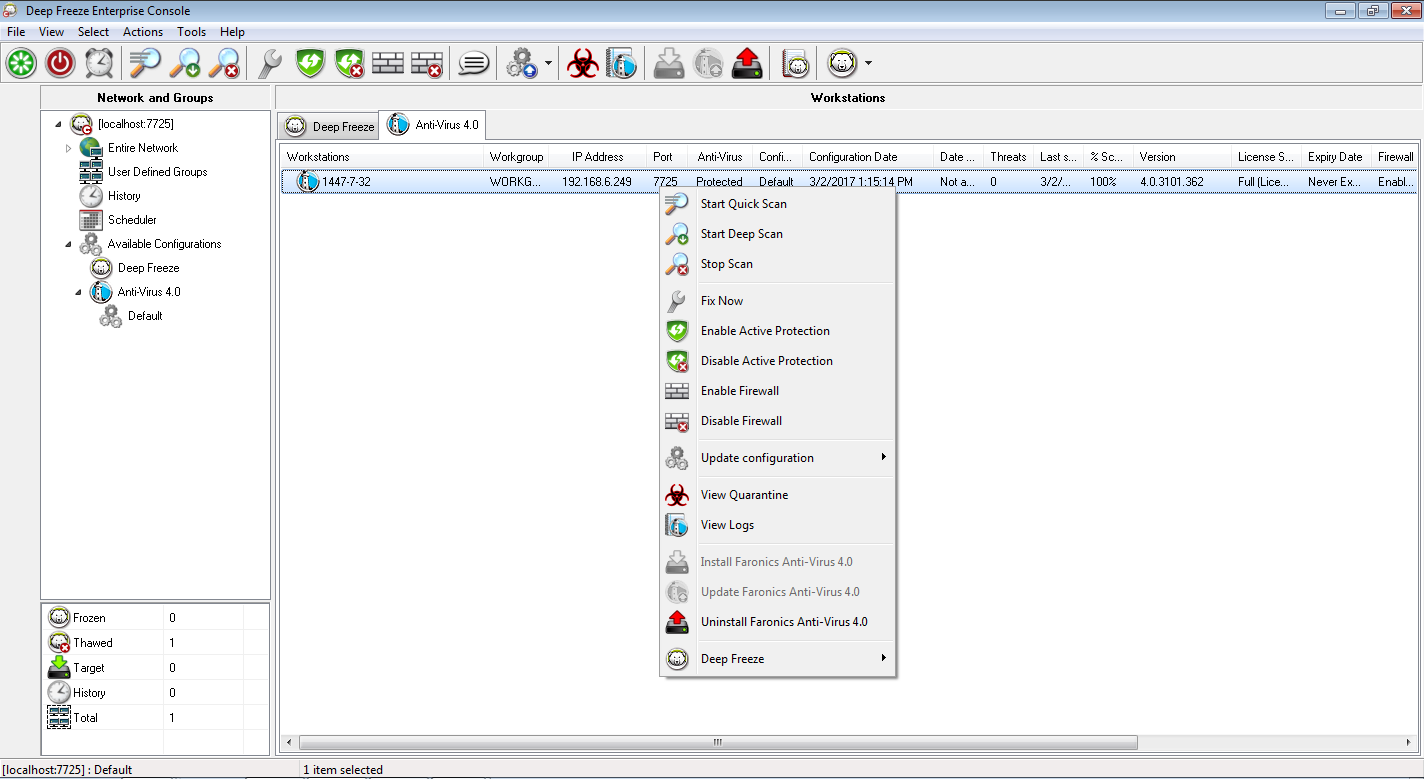1424x779 pixels.
Task: Sort by the Threats column header
Action: [1008, 157]
